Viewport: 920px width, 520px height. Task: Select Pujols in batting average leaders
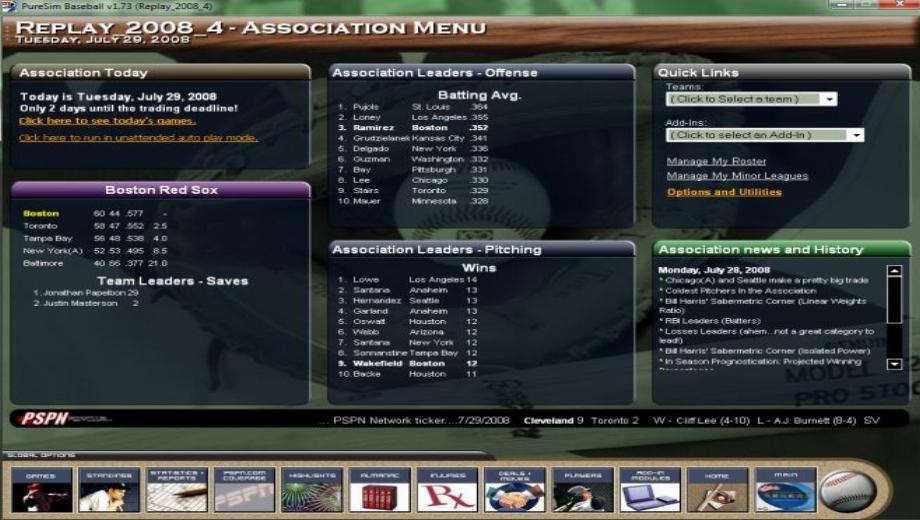413,107
